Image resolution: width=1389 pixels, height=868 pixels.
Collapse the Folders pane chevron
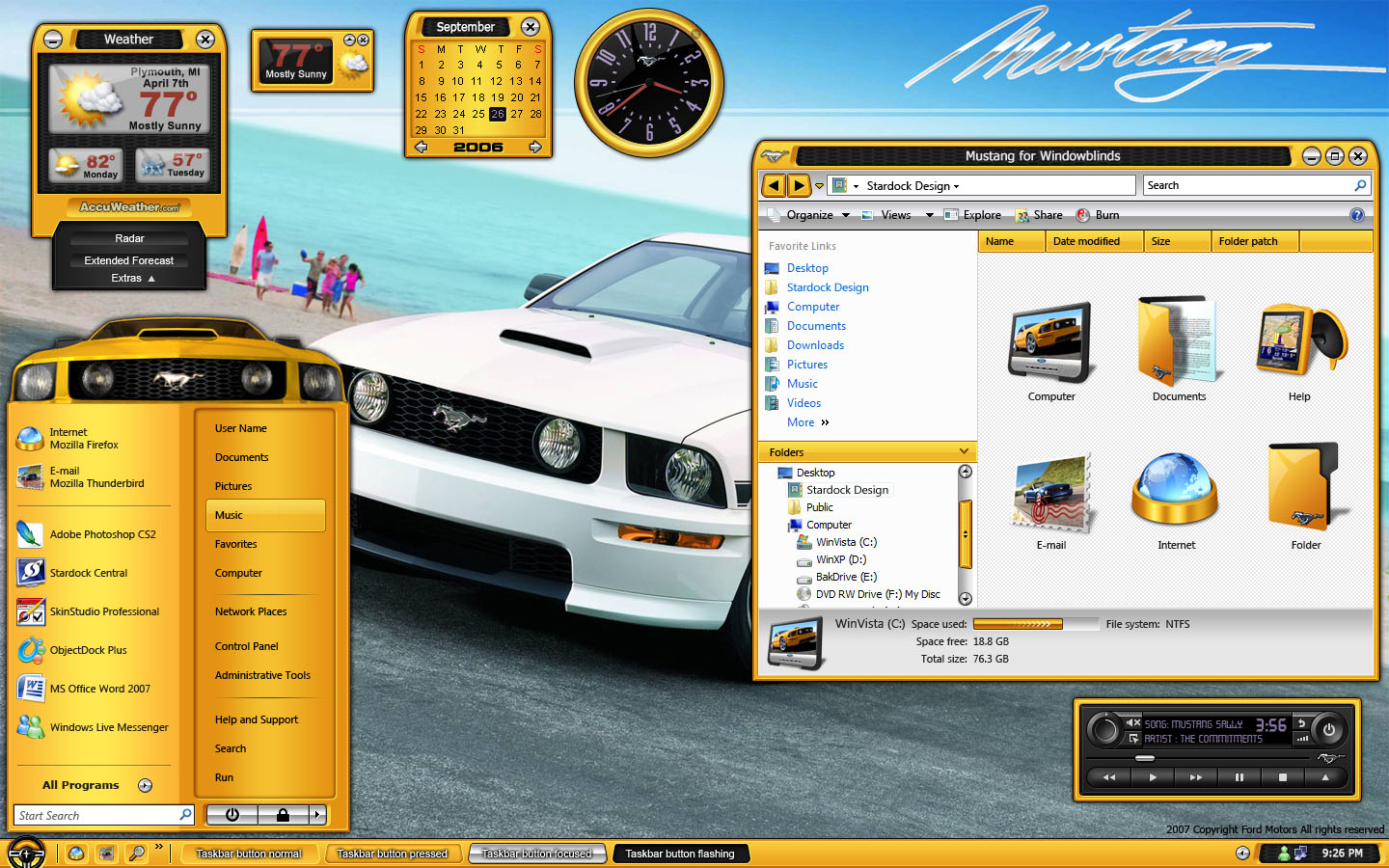pyautogui.click(x=964, y=451)
